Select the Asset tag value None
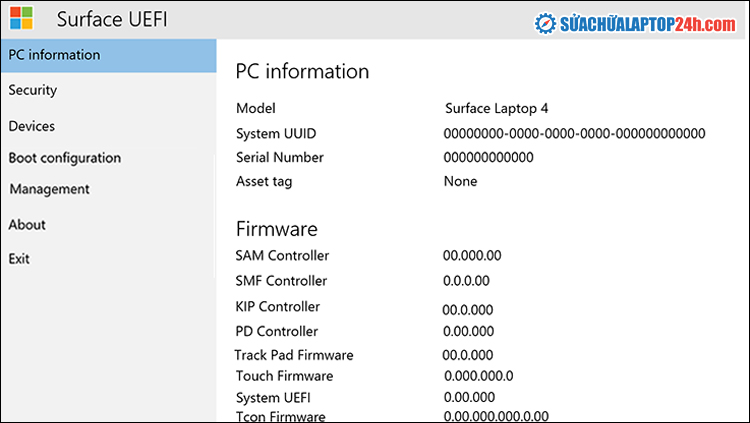Screen dimensions: 750x423 click(x=461, y=181)
